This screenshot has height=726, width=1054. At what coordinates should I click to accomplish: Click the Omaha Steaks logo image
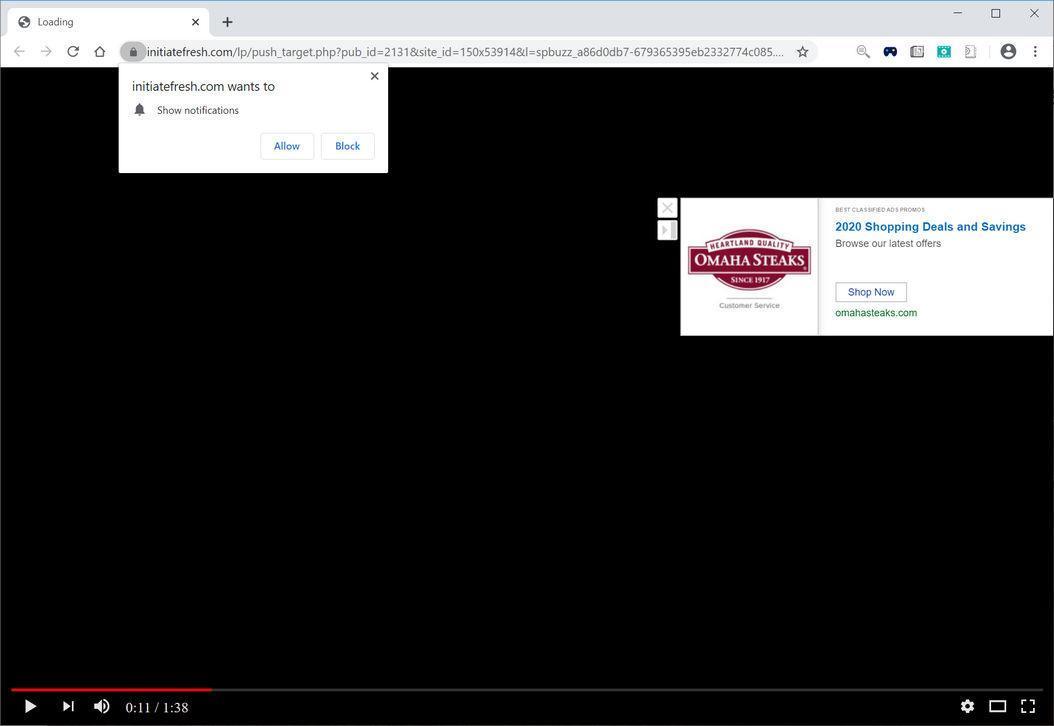(749, 260)
